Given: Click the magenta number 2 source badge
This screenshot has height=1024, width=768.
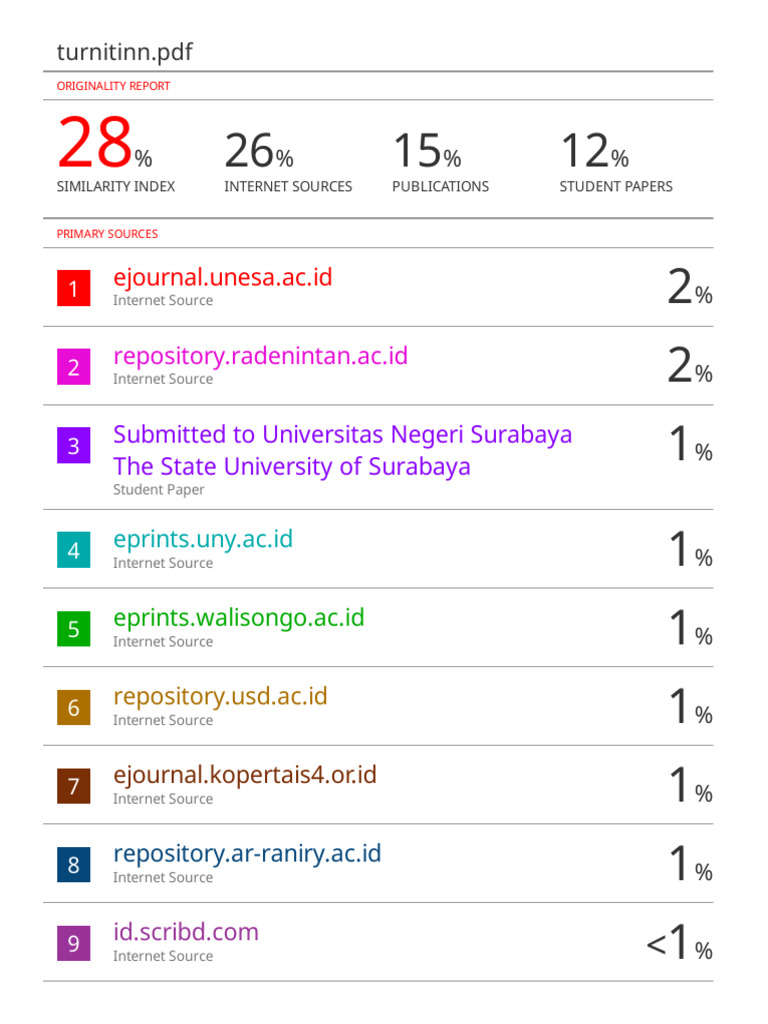Looking at the screenshot, I should [x=73, y=367].
